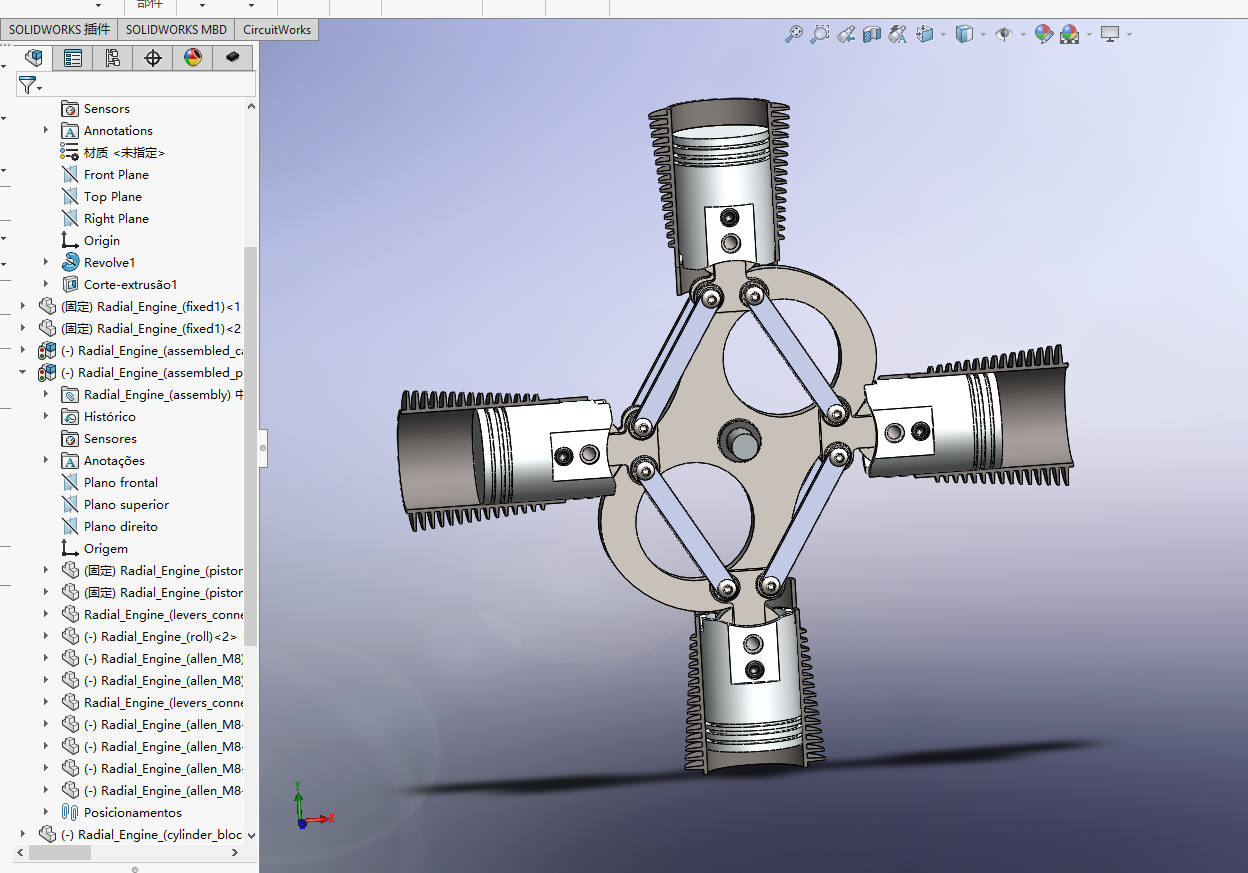Click the tree's vertical scroll down arrow
Screen dimensions: 1248x873
[251, 835]
